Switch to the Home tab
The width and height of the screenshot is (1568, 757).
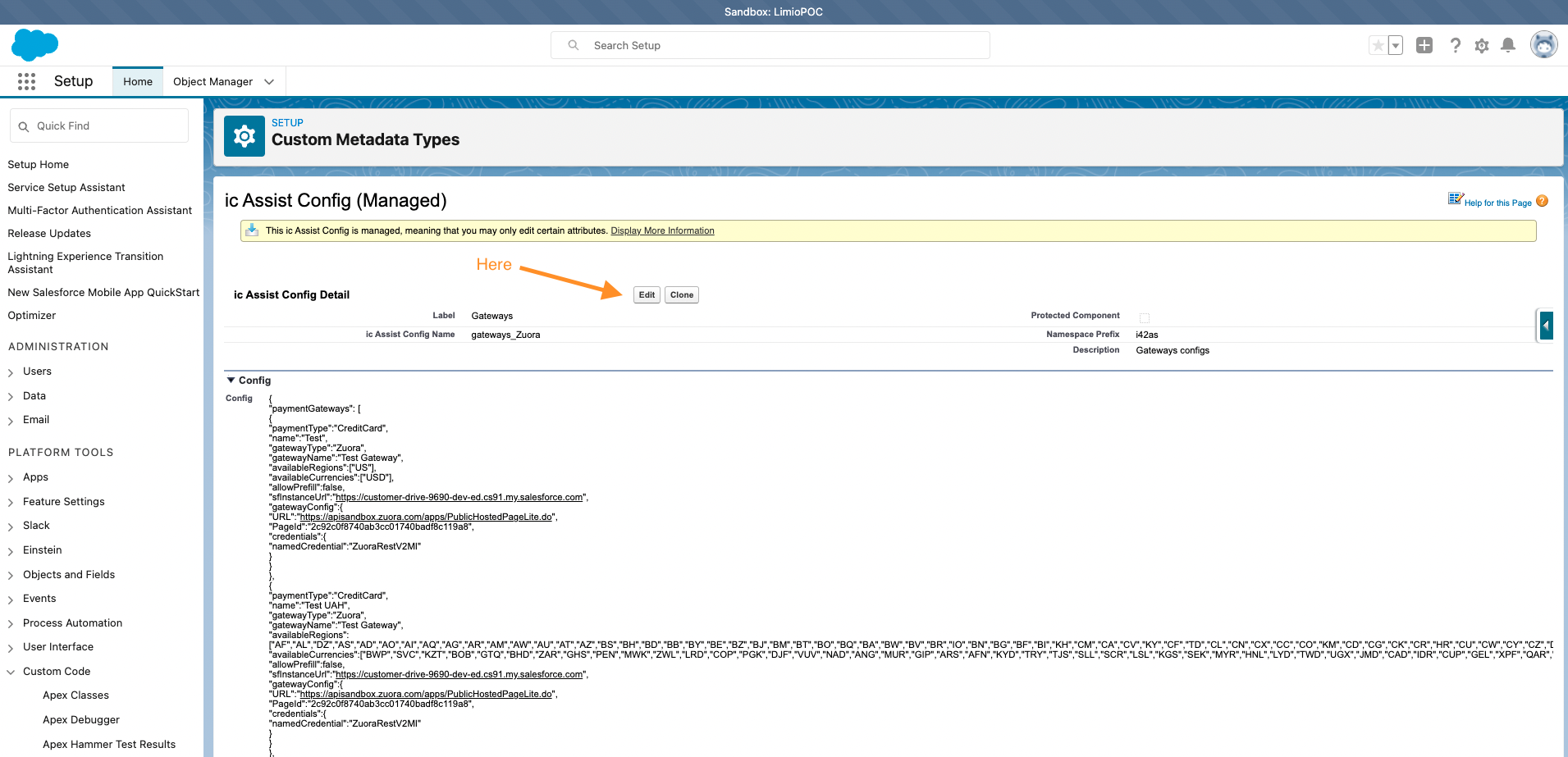click(x=138, y=81)
